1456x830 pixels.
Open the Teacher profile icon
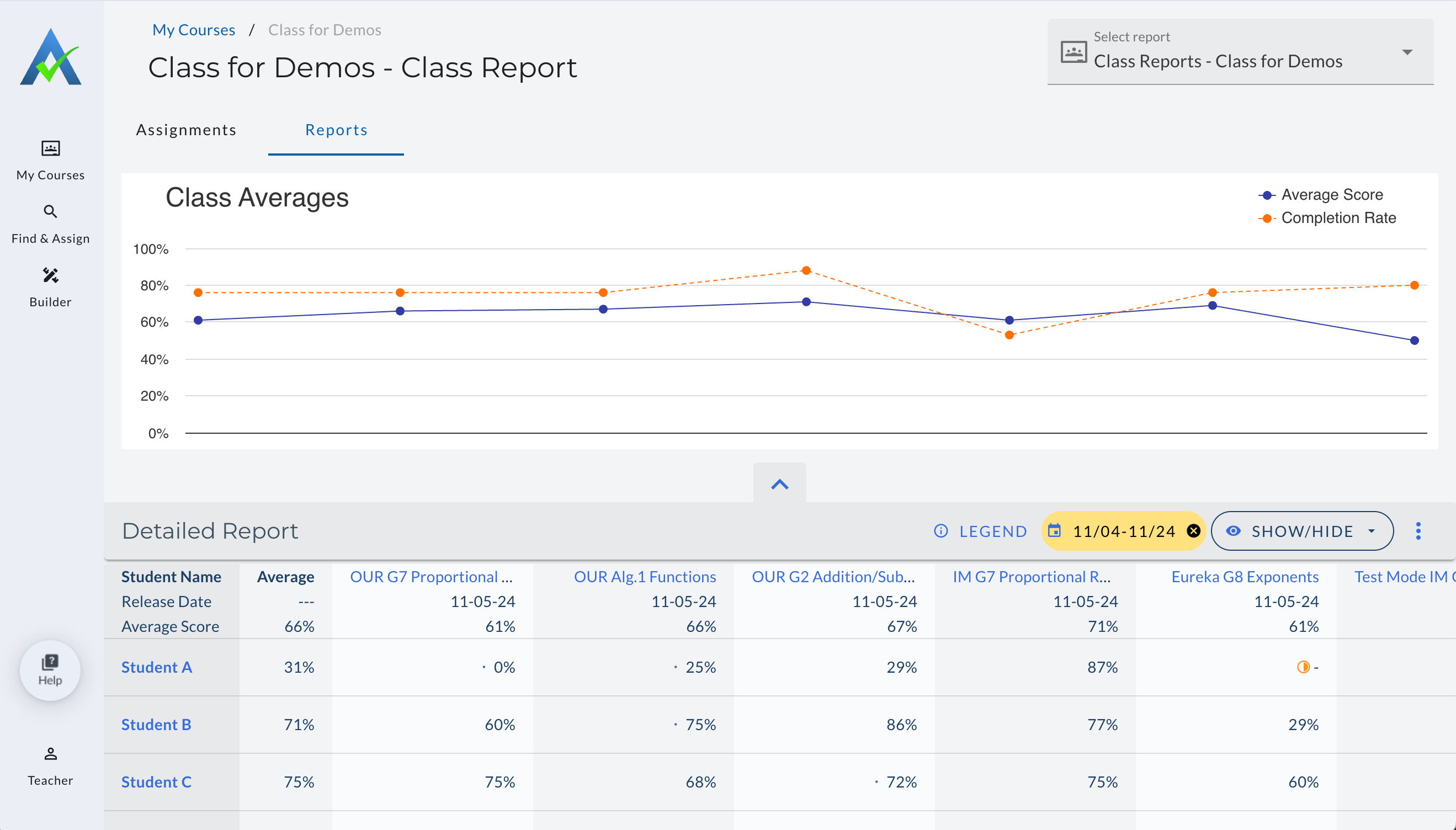tap(51, 754)
